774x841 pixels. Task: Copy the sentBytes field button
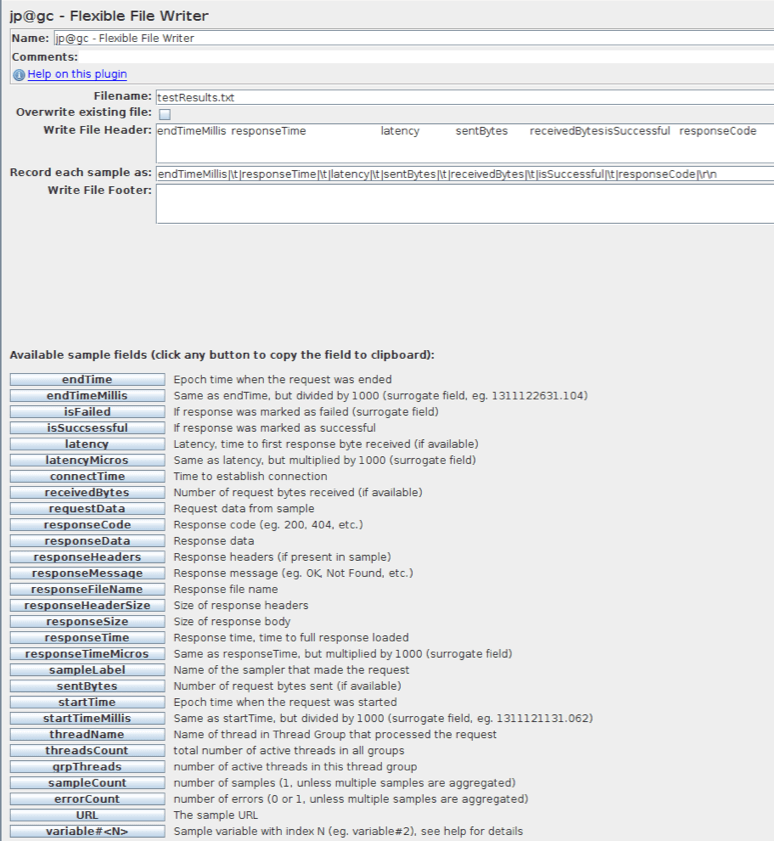[x=87, y=686]
